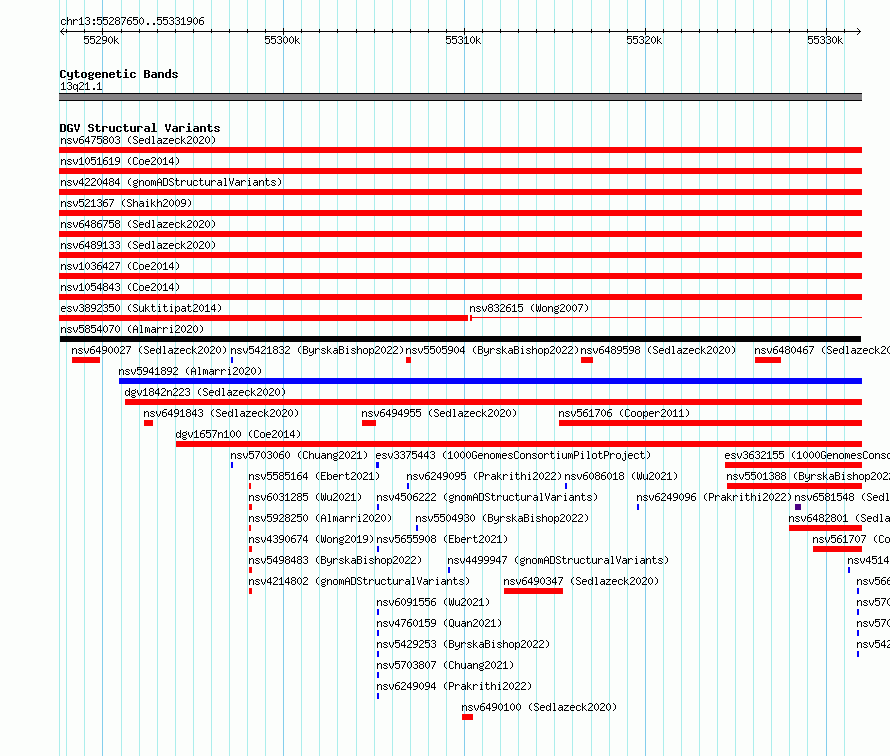Click nsv5504930 (ByrskaBishop2022) label
This screenshot has height=756, width=890.
tap(502, 518)
